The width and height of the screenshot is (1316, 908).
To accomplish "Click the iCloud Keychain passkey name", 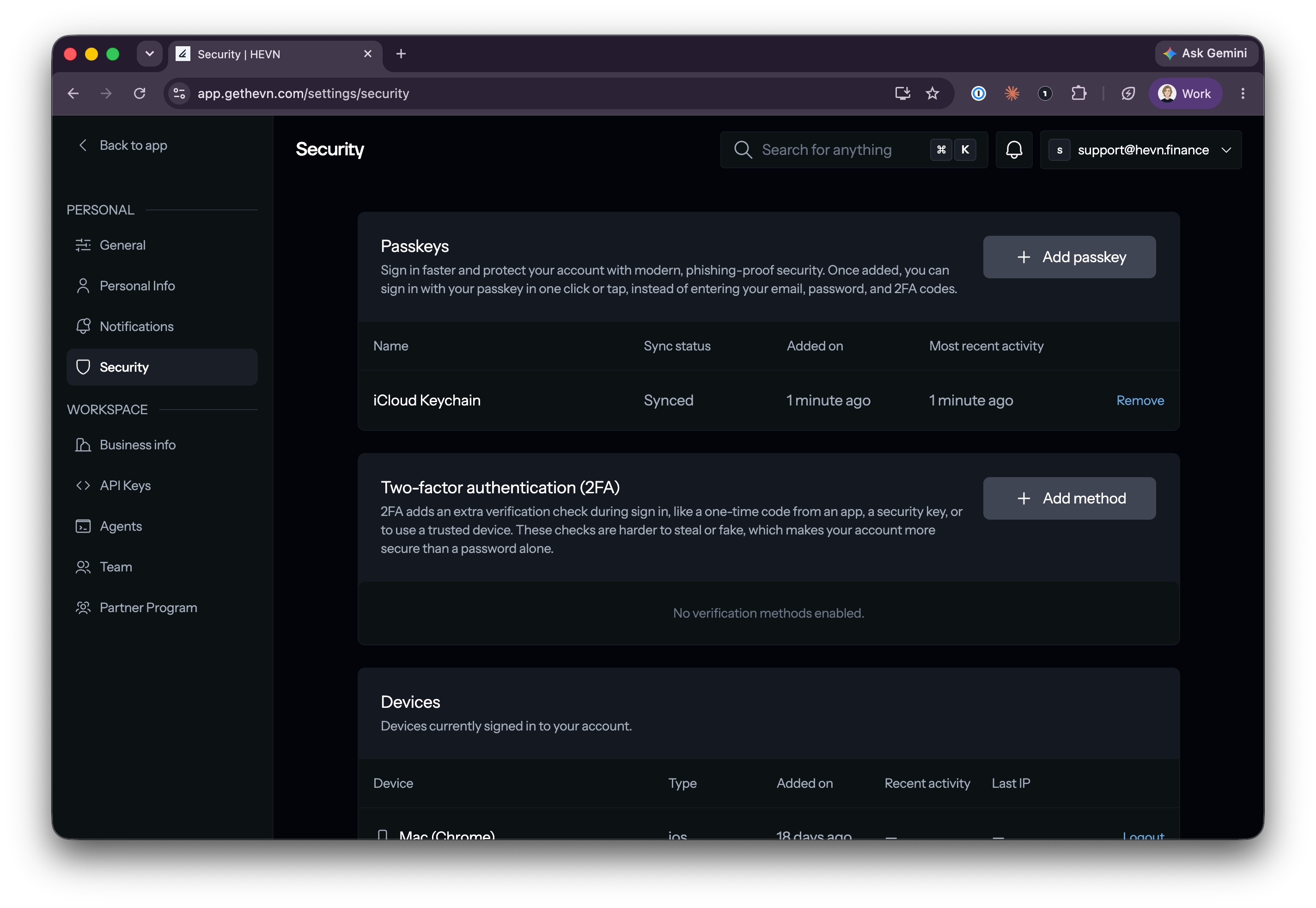I will pyautogui.click(x=426, y=400).
